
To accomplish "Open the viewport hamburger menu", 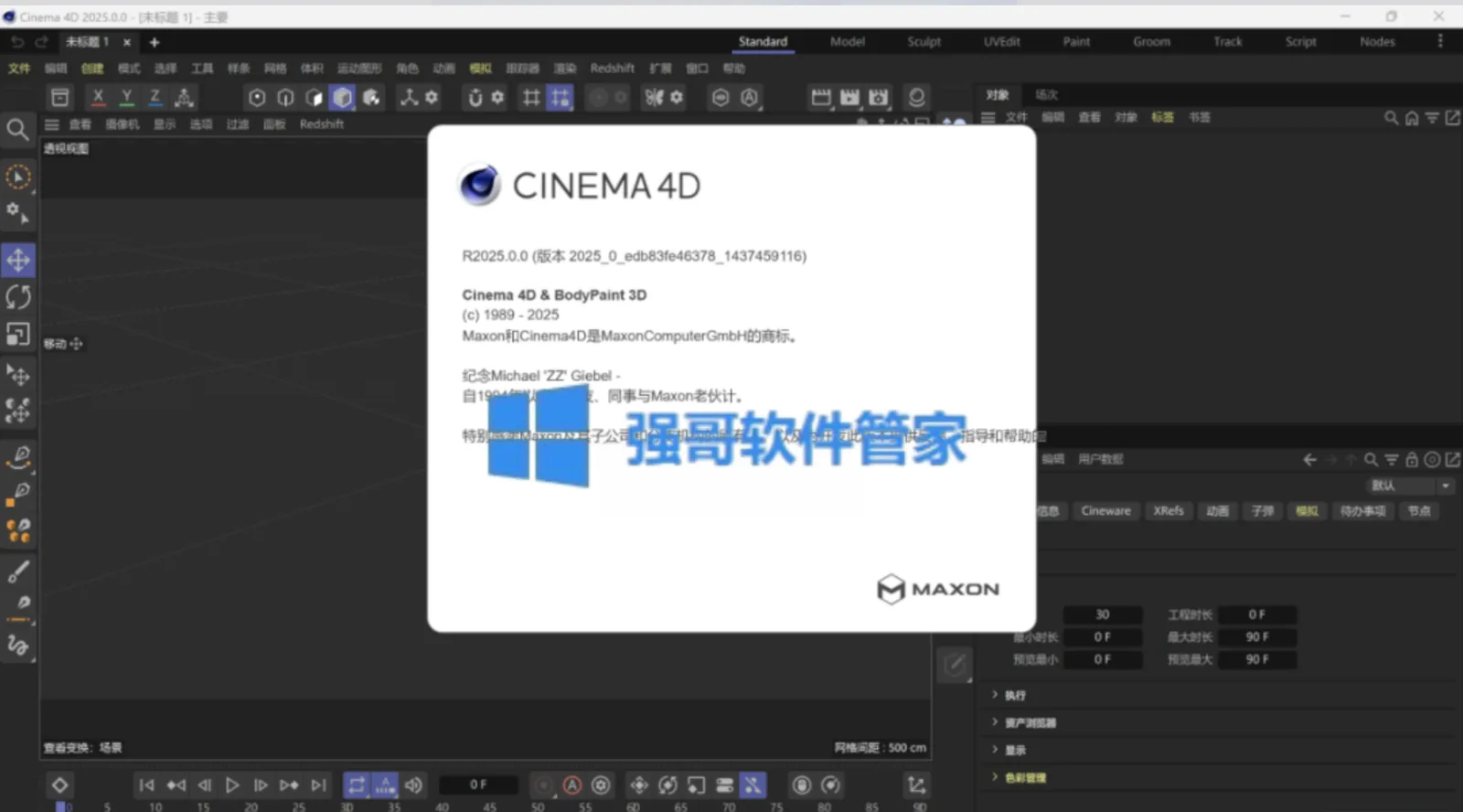I will [x=52, y=124].
